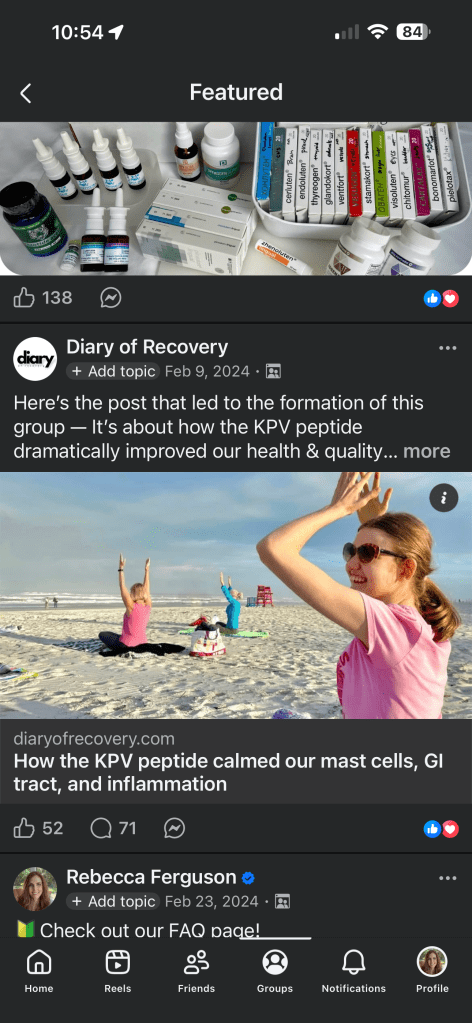Add topic to Diary of Recovery post
The width and height of the screenshot is (472, 1023).
coord(113,371)
